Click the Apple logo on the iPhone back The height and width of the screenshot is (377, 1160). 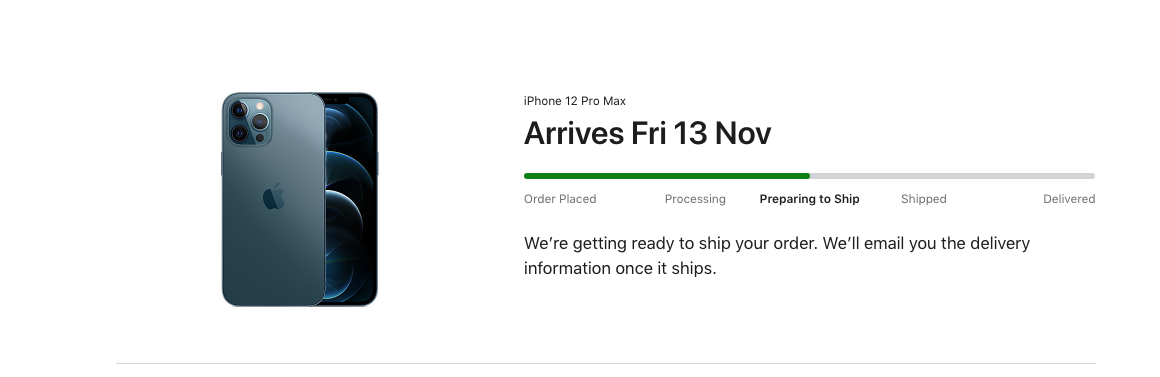pyautogui.click(x=274, y=196)
